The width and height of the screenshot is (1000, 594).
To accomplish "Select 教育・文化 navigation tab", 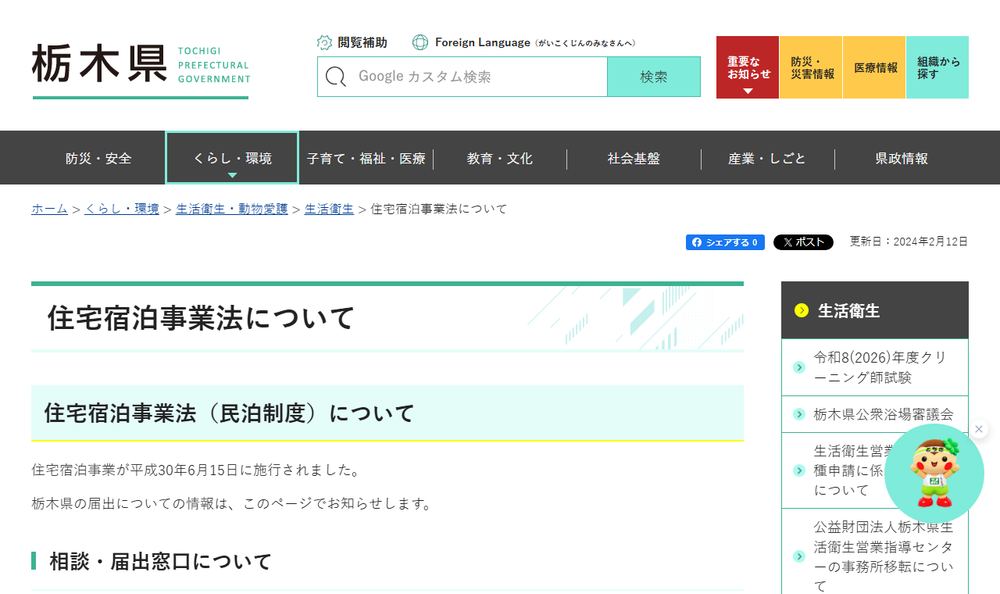I will click(500, 158).
